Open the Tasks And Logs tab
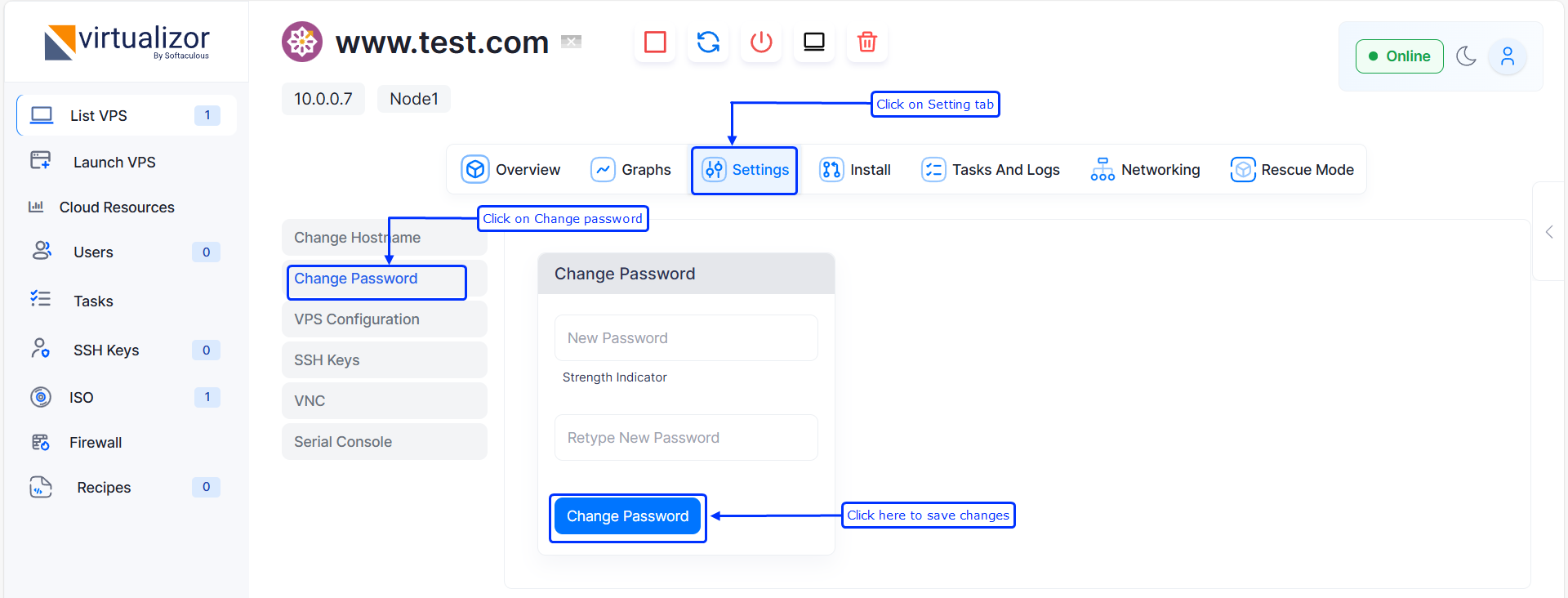 pos(991,170)
